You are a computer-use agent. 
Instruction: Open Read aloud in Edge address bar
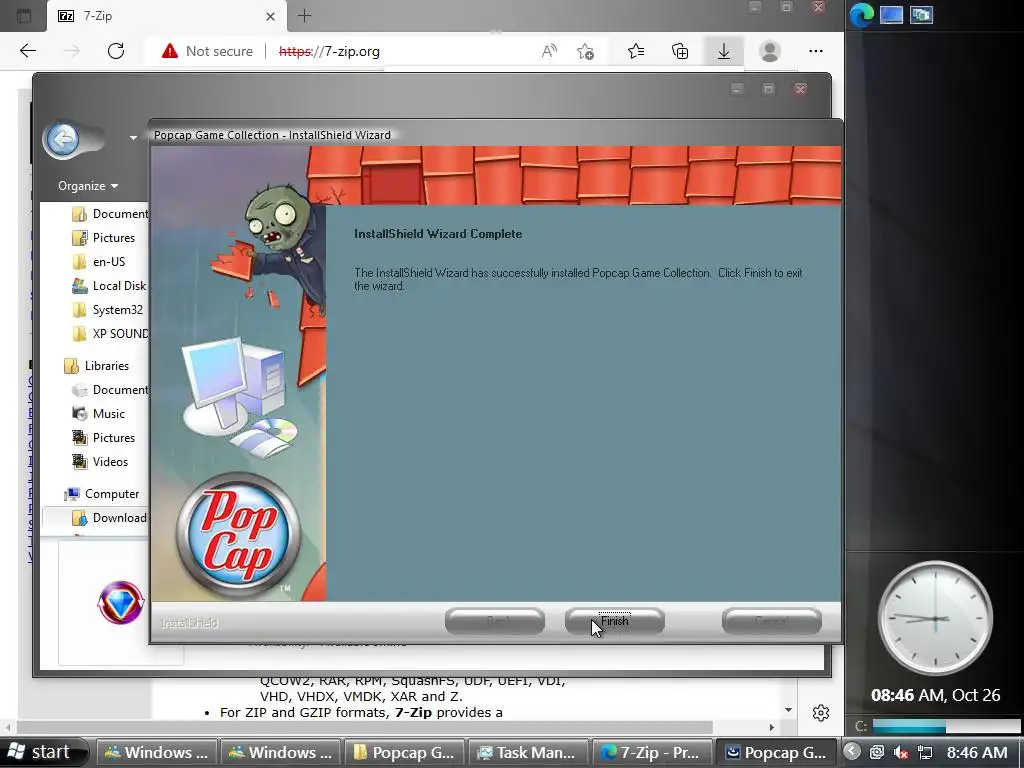click(549, 51)
